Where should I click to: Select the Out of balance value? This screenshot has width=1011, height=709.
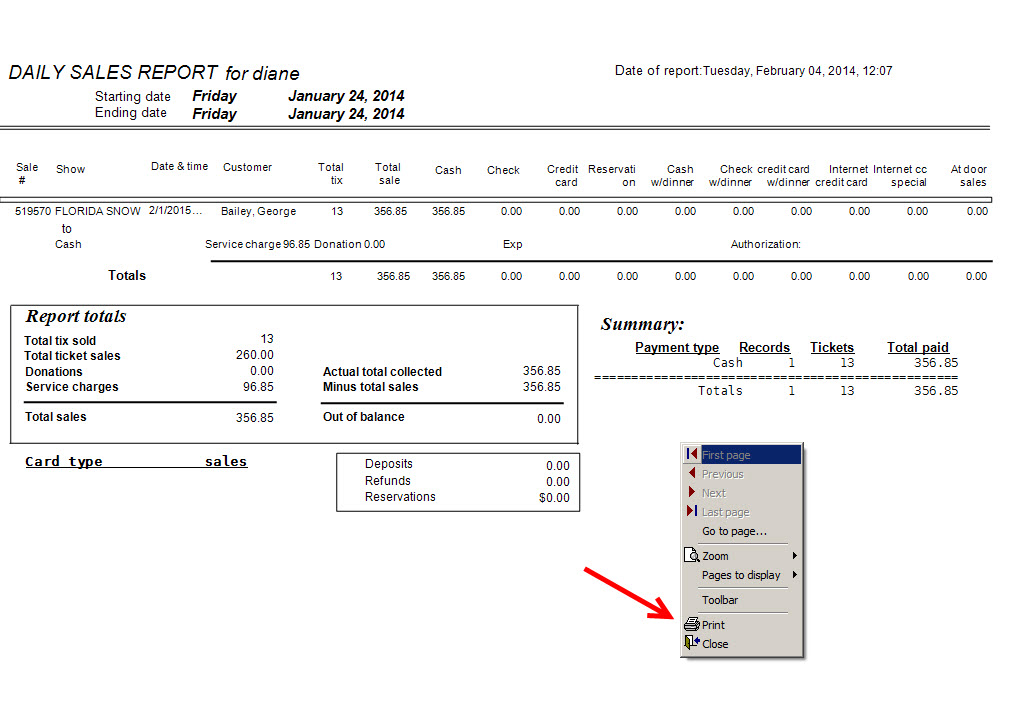[x=548, y=418]
